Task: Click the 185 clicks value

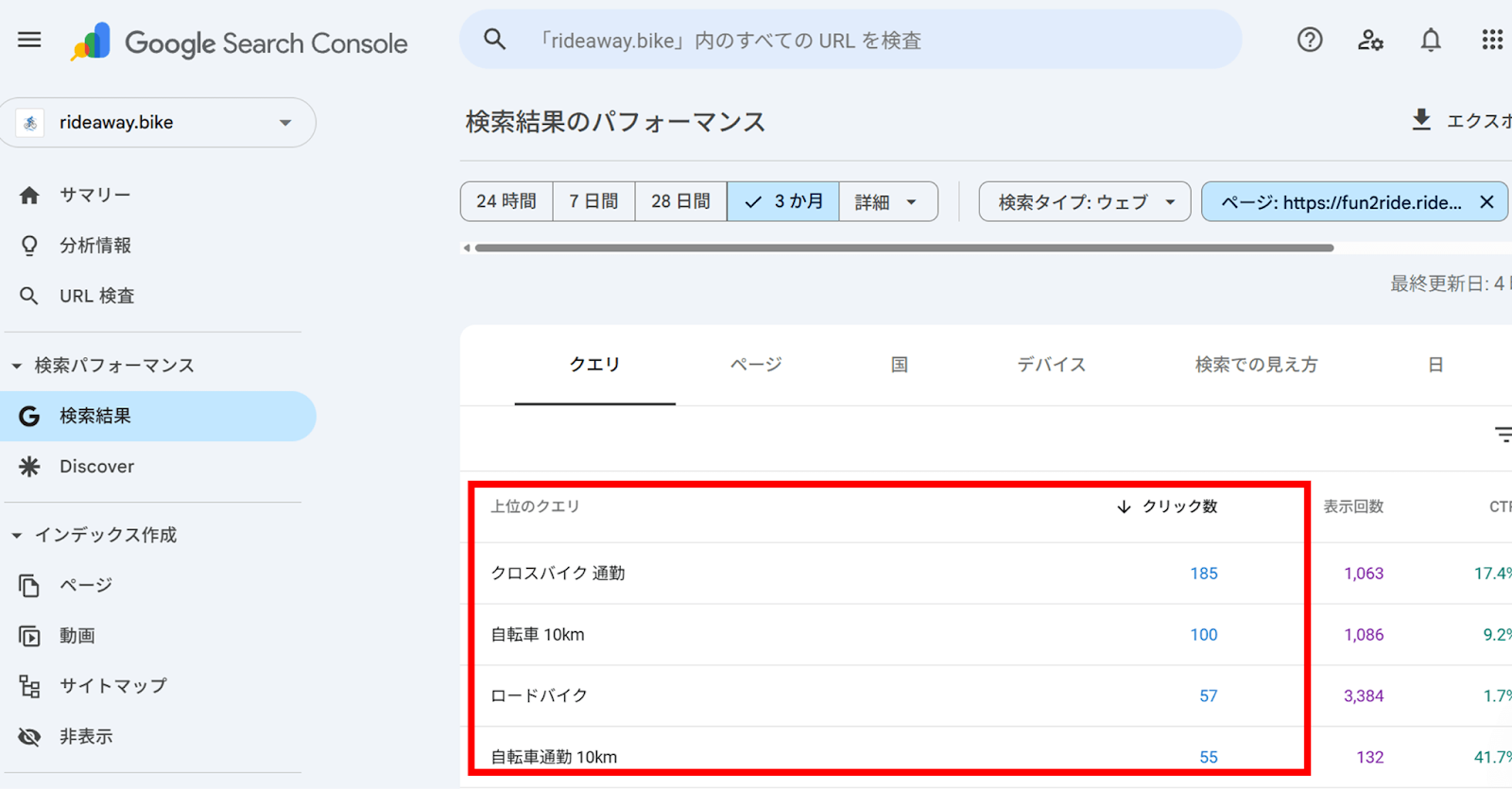Action: 1204,573
